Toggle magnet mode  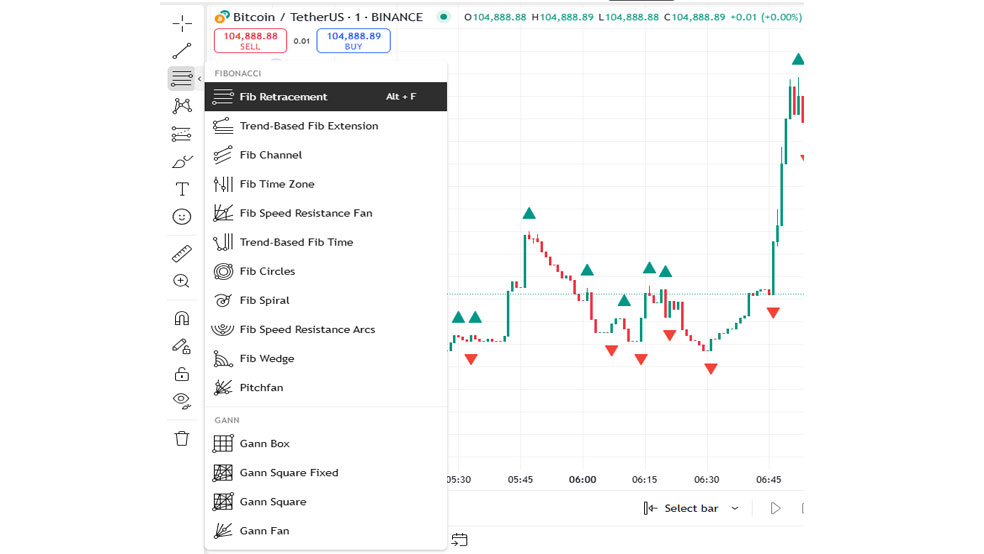[182, 319]
